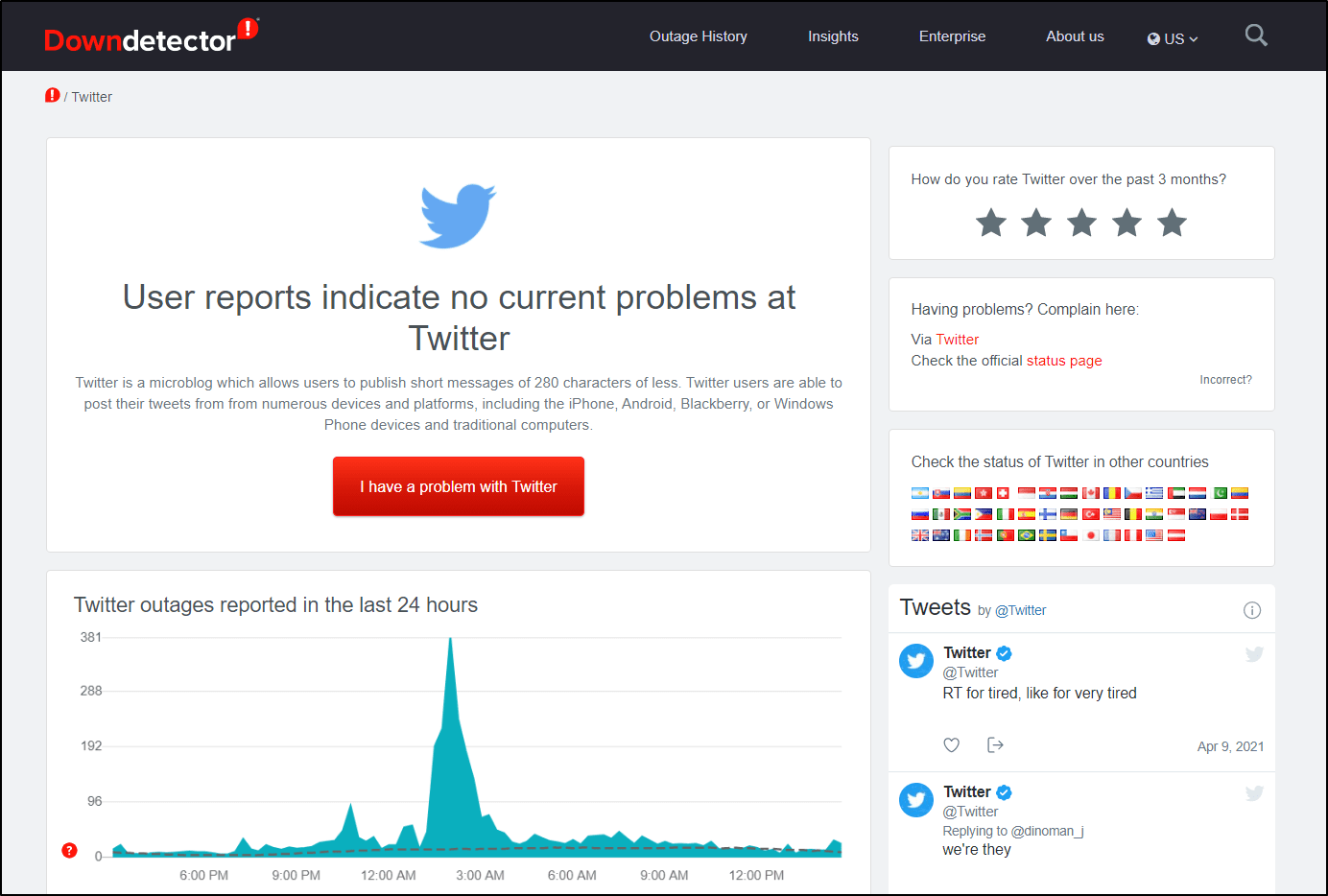
Task: Open the Insights menu item
Action: click(x=833, y=36)
